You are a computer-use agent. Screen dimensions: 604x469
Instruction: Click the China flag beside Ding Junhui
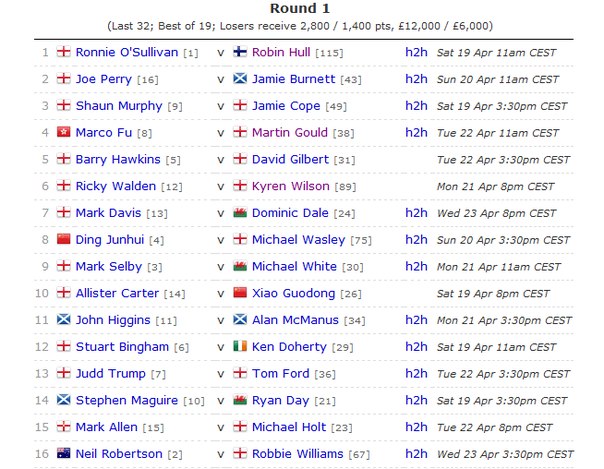click(64, 239)
